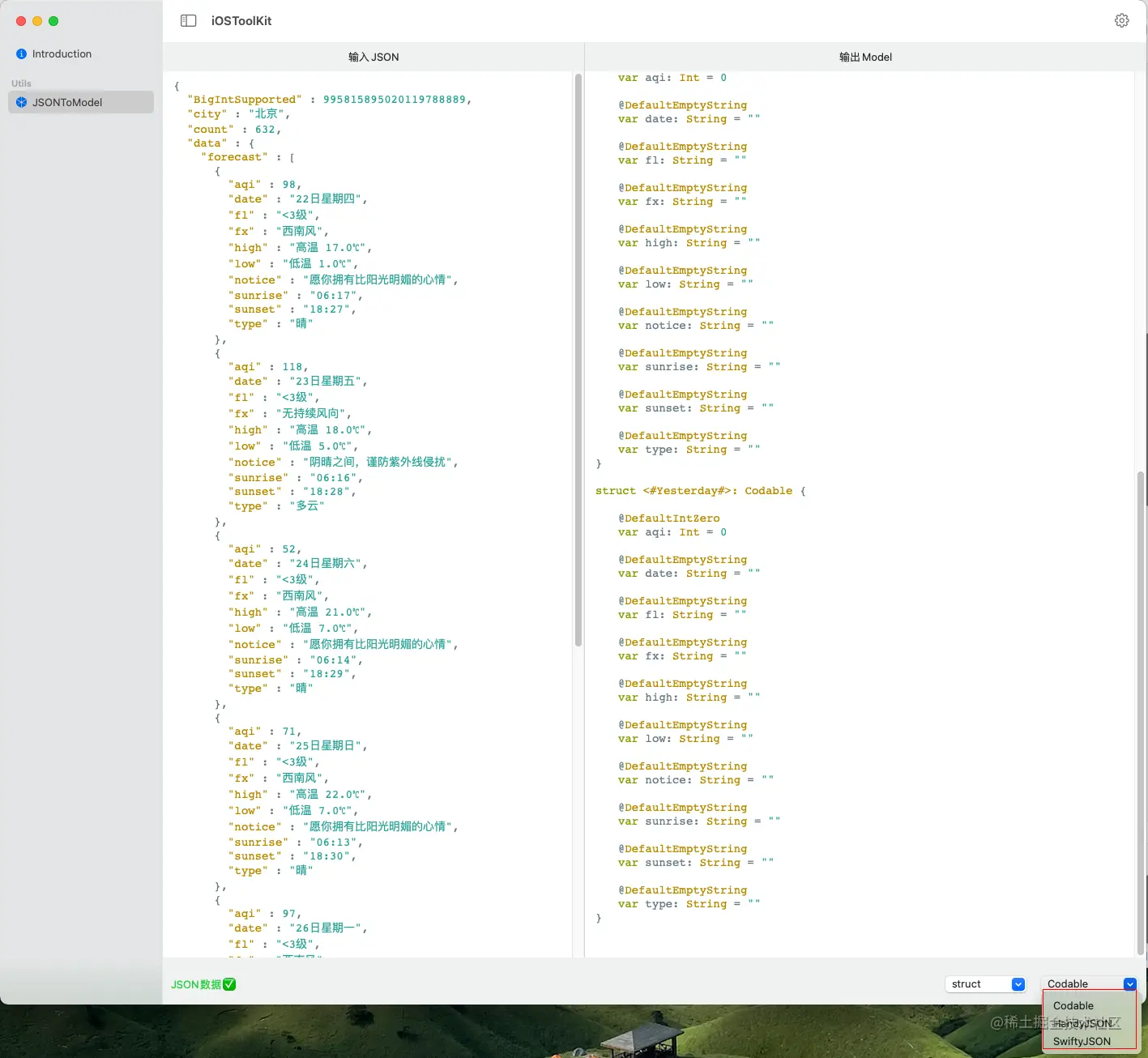Screen dimensions: 1148x1058
Task: Click the 输入 JSON pane header
Action: (x=373, y=57)
